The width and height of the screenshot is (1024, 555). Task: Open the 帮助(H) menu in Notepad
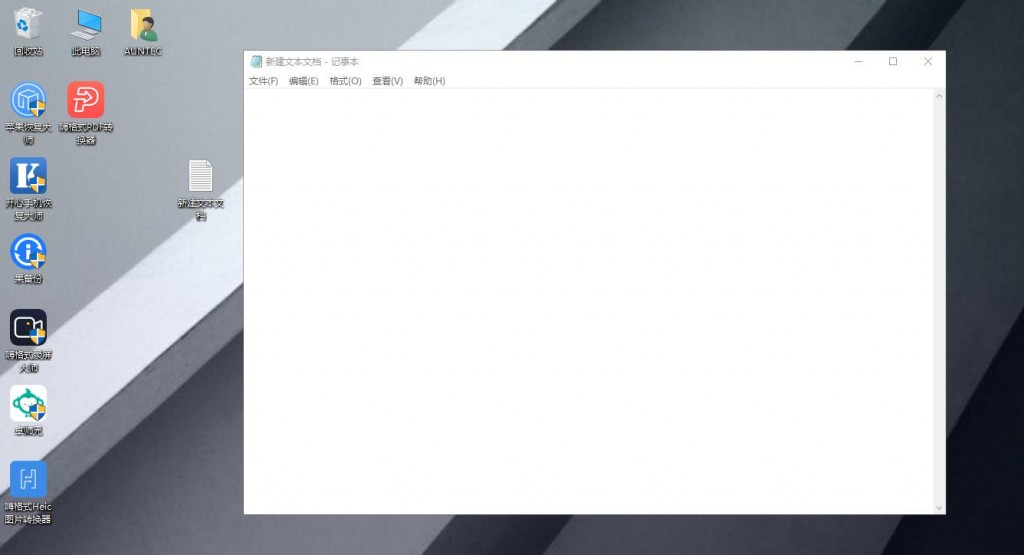[429, 81]
